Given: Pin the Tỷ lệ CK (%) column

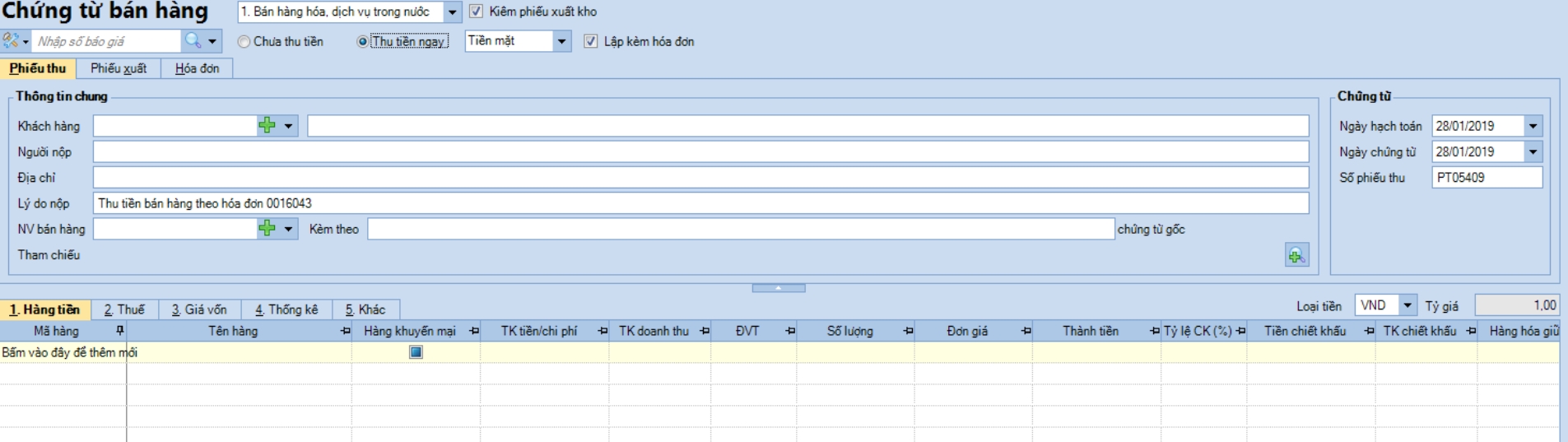Looking at the screenshot, I should [1240, 331].
